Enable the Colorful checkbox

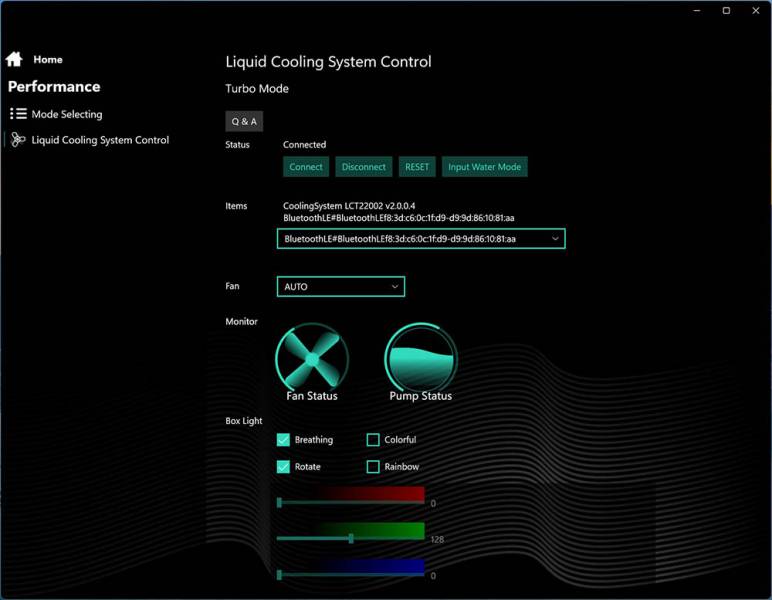click(x=373, y=440)
